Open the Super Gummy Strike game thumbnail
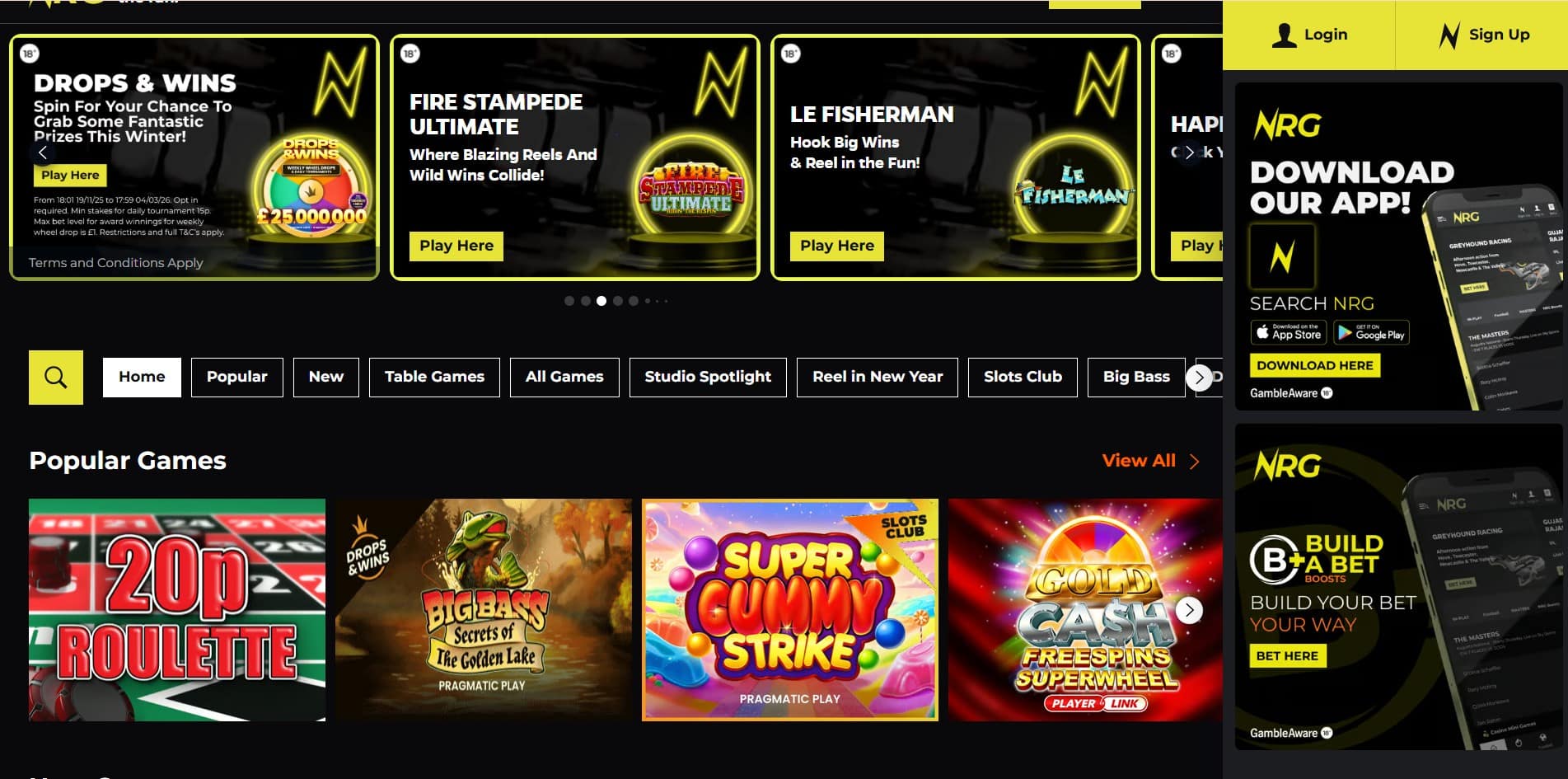1568x779 pixels. (790, 610)
